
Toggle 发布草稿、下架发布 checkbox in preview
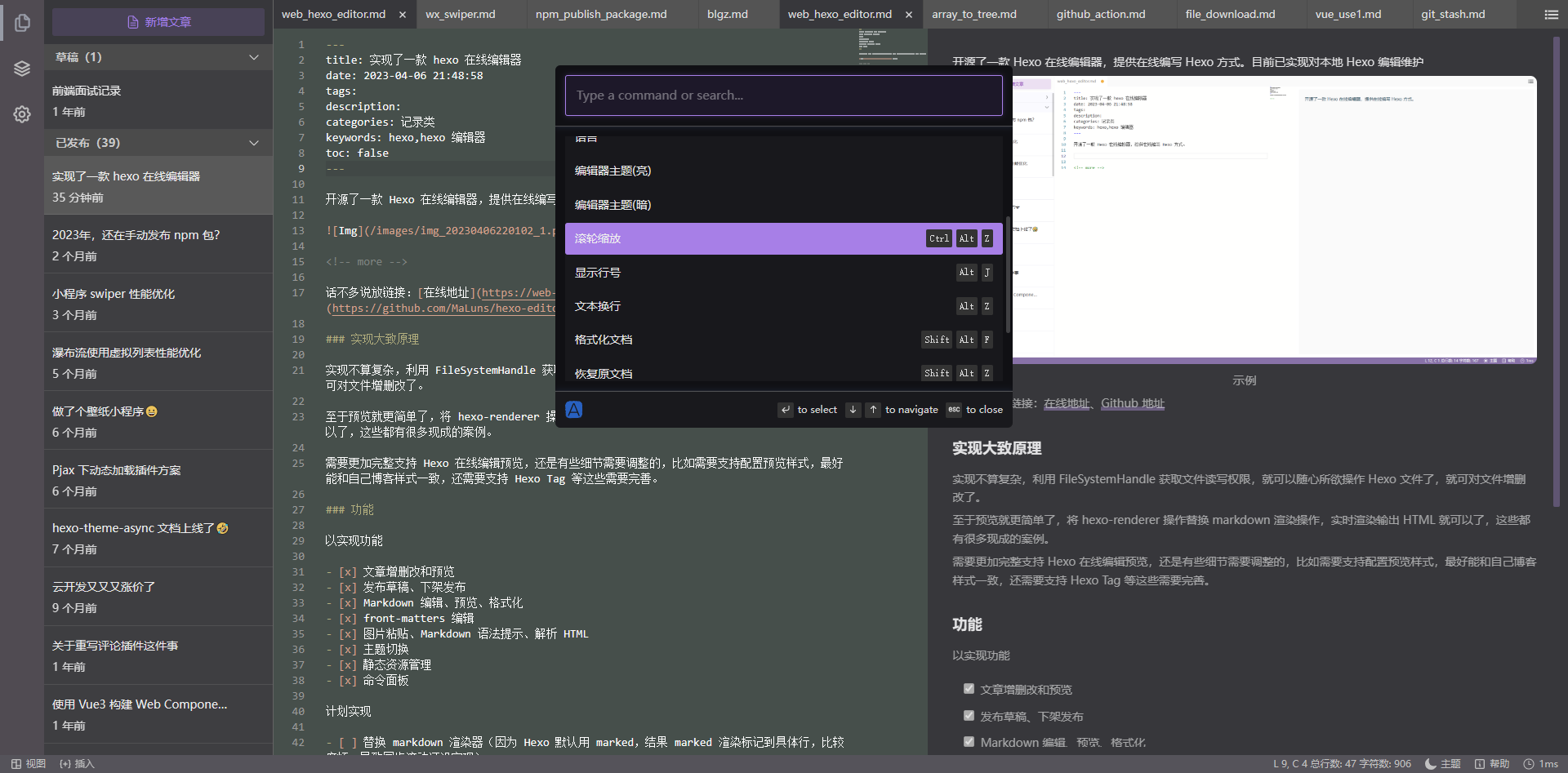tap(969, 716)
